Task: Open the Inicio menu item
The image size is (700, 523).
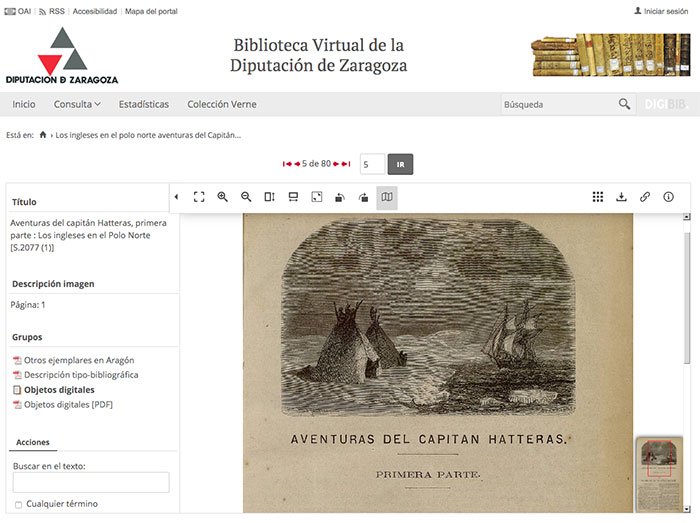Action: pos(24,104)
